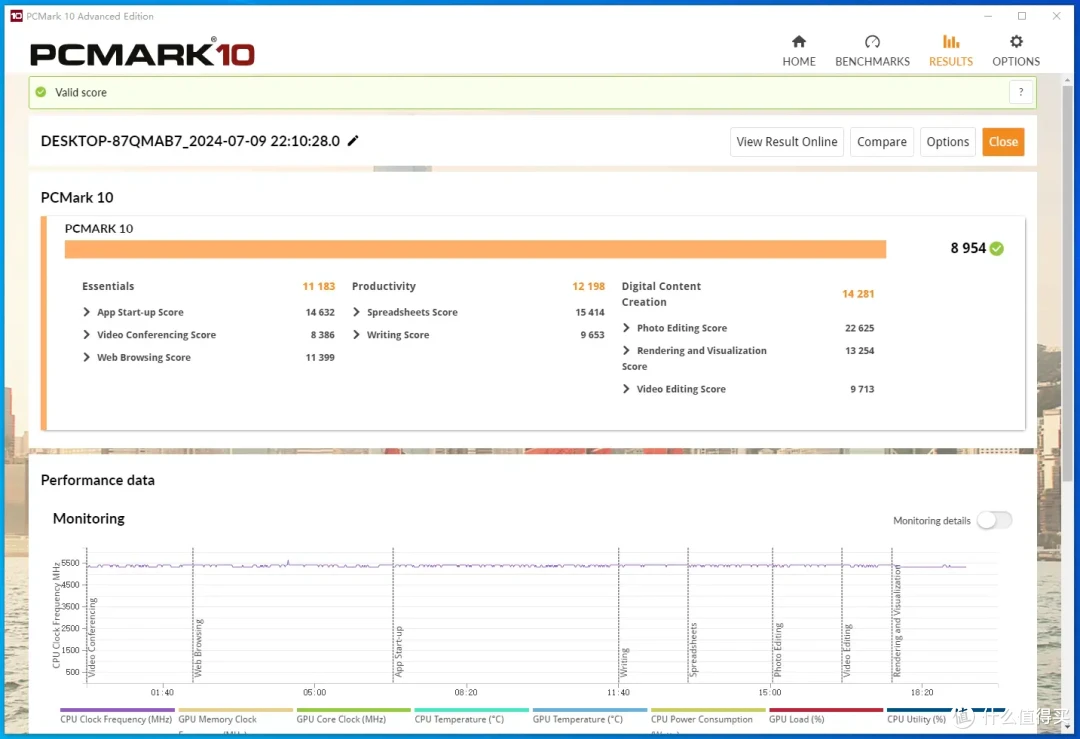Click the Web Browsing marker in the chart
1080x739 pixels.
198,647
